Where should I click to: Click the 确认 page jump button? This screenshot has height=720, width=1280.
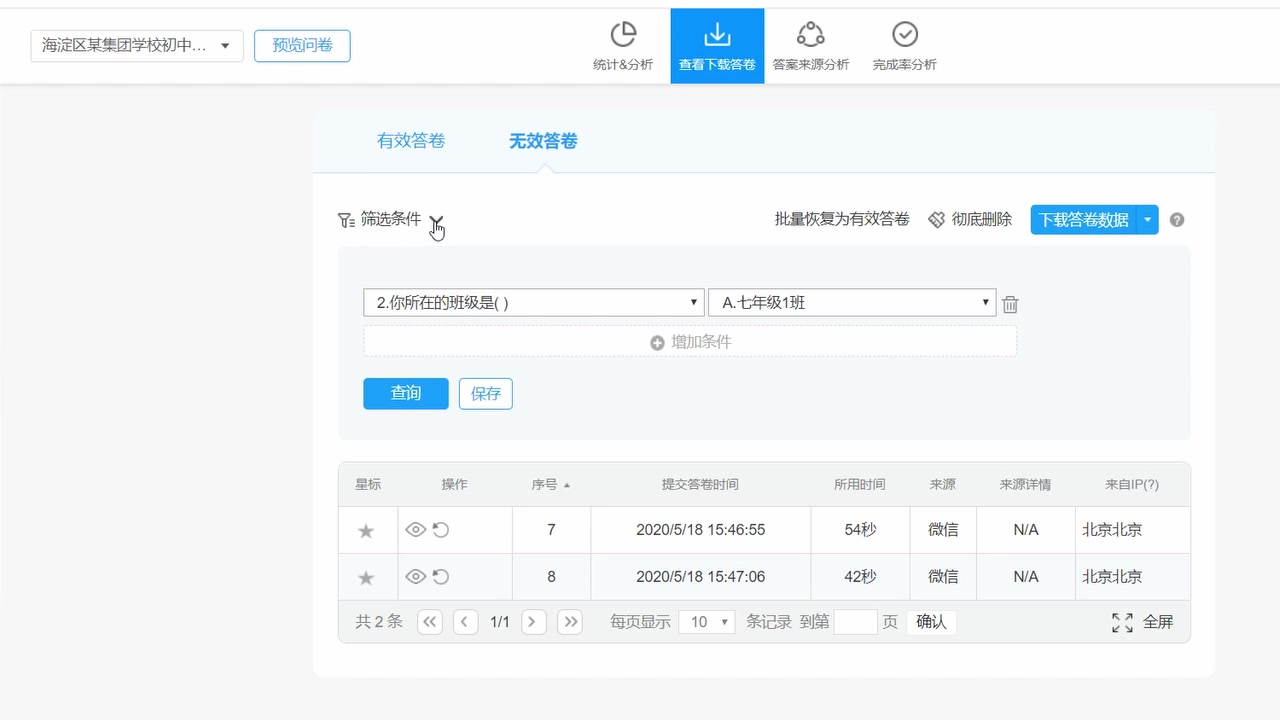click(931, 622)
